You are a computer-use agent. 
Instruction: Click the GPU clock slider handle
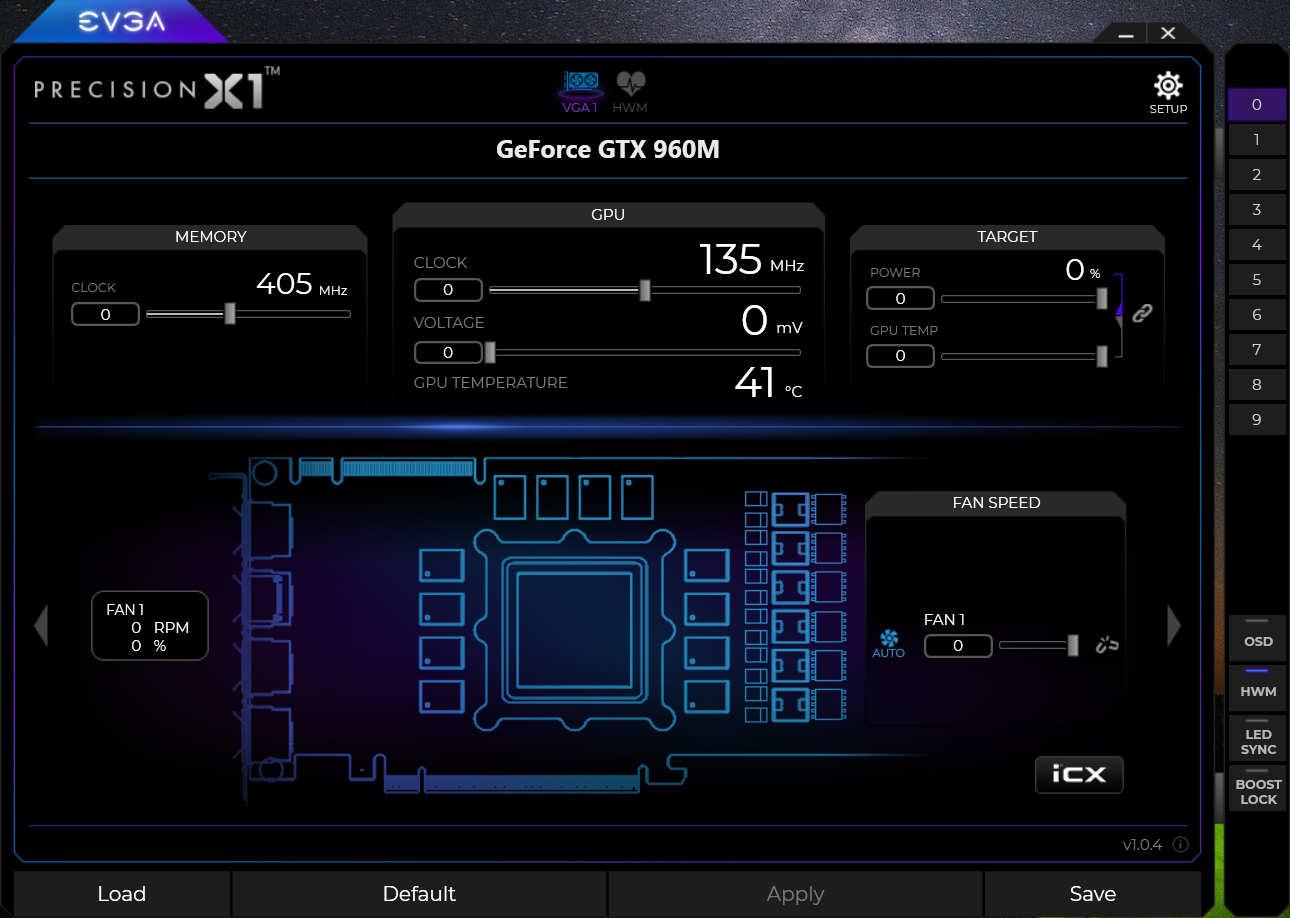(x=645, y=290)
